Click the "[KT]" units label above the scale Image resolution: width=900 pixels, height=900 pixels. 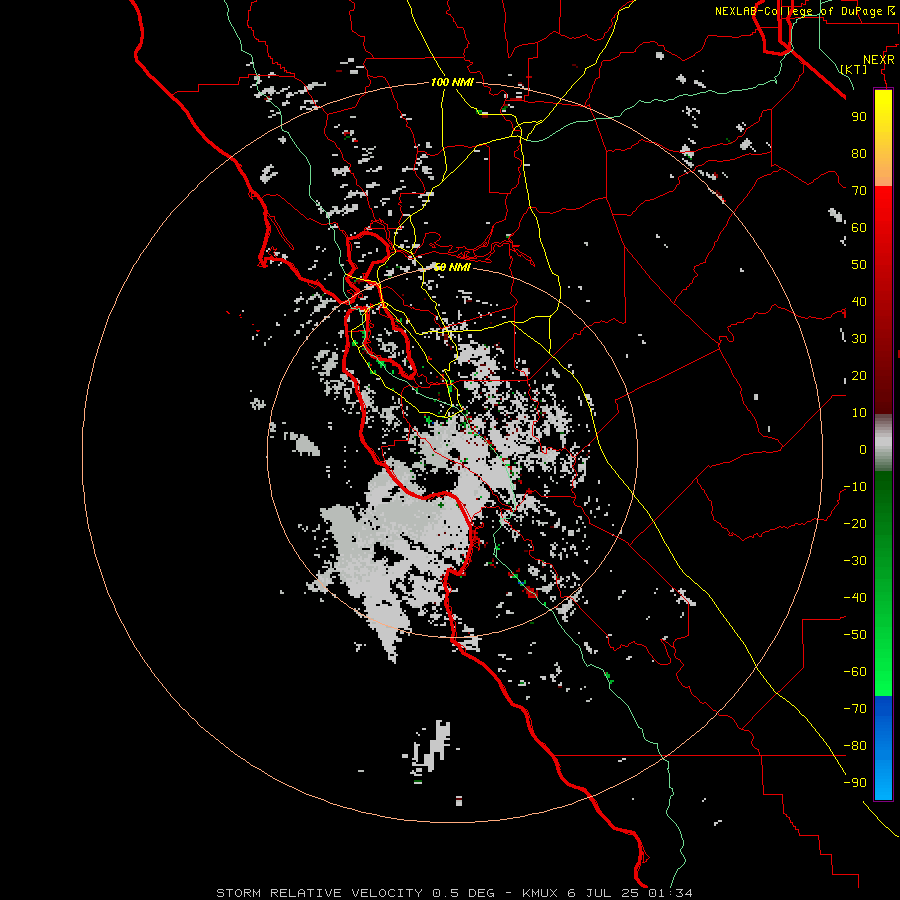(x=853, y=69)
